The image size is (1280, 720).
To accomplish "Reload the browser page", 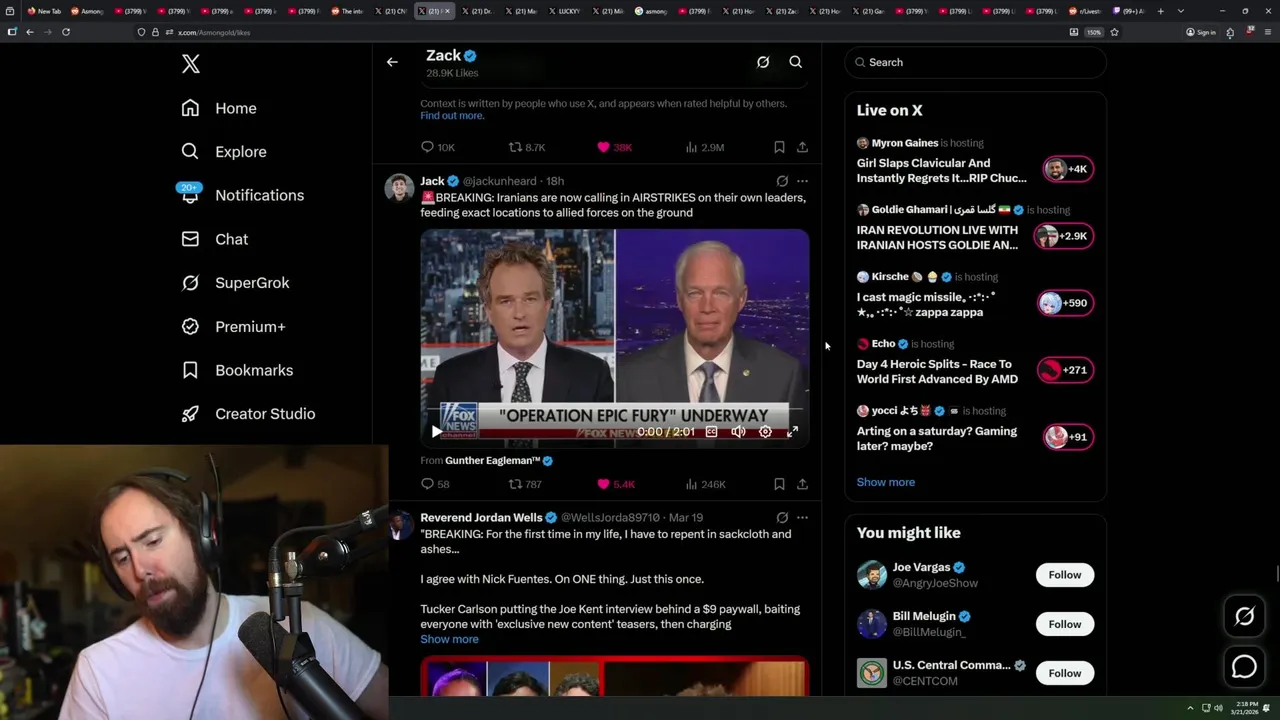I will pos(66,32).
